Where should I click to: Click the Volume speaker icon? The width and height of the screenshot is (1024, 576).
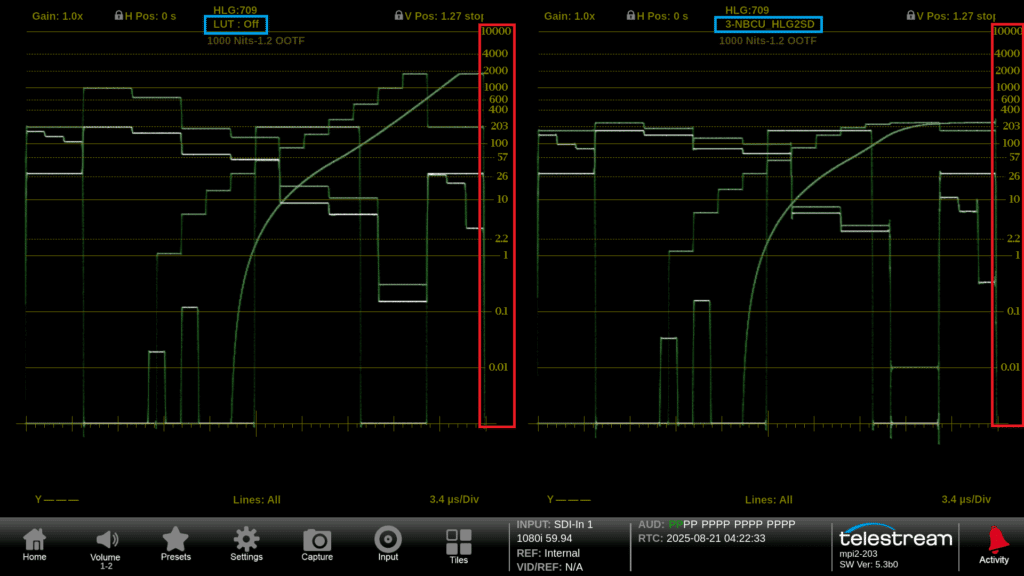tap(106, 545)
